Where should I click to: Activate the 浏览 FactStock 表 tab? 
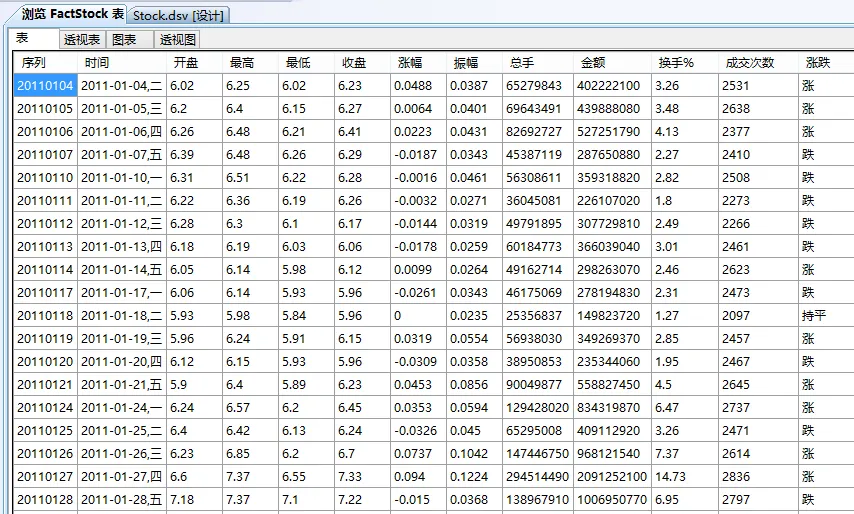(x=73, y=14)
